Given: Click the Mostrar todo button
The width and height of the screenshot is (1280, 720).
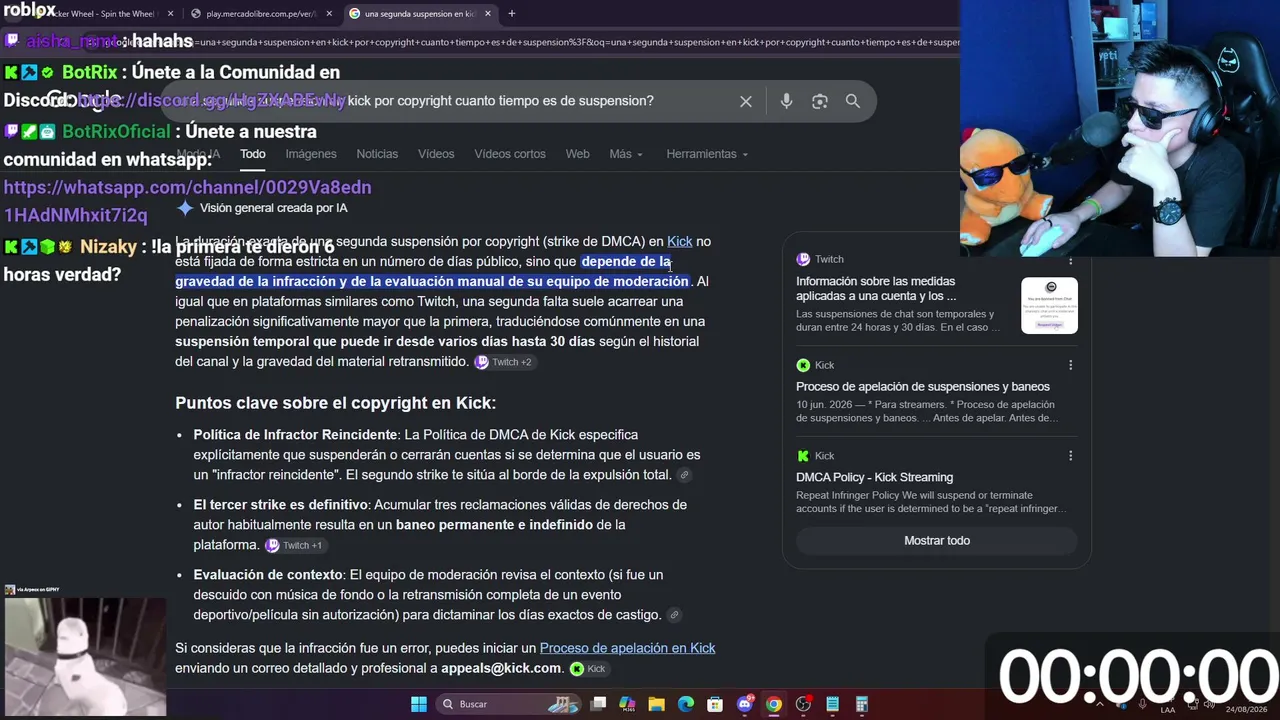Looking at the screenshot, I should coord(937,541).
